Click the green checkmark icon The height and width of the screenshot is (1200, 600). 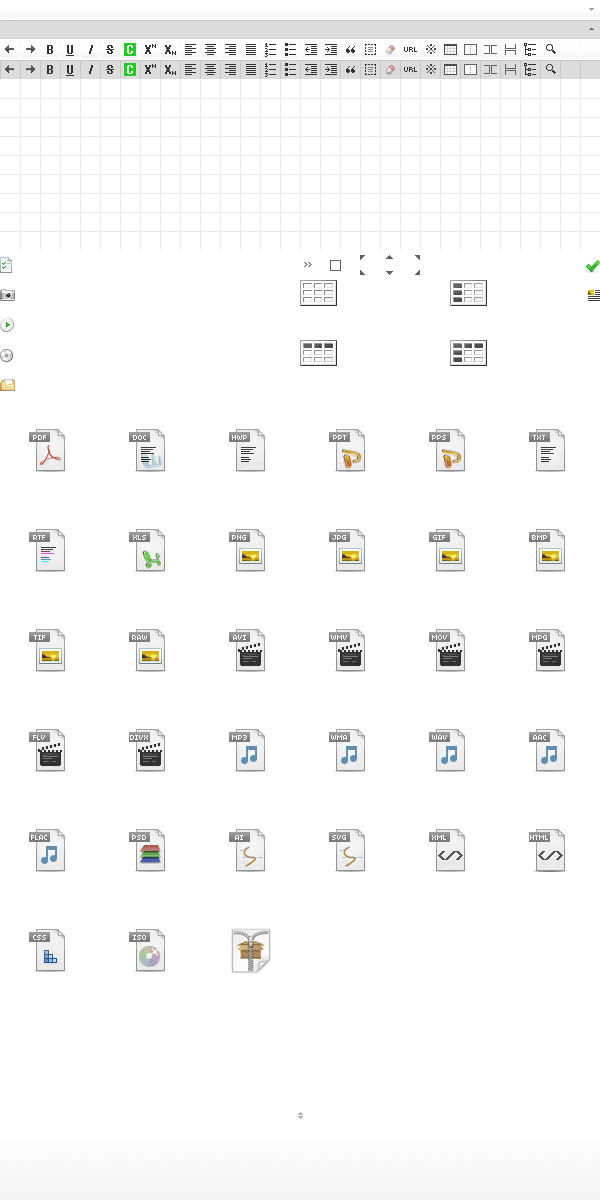(x=592, y=266)
